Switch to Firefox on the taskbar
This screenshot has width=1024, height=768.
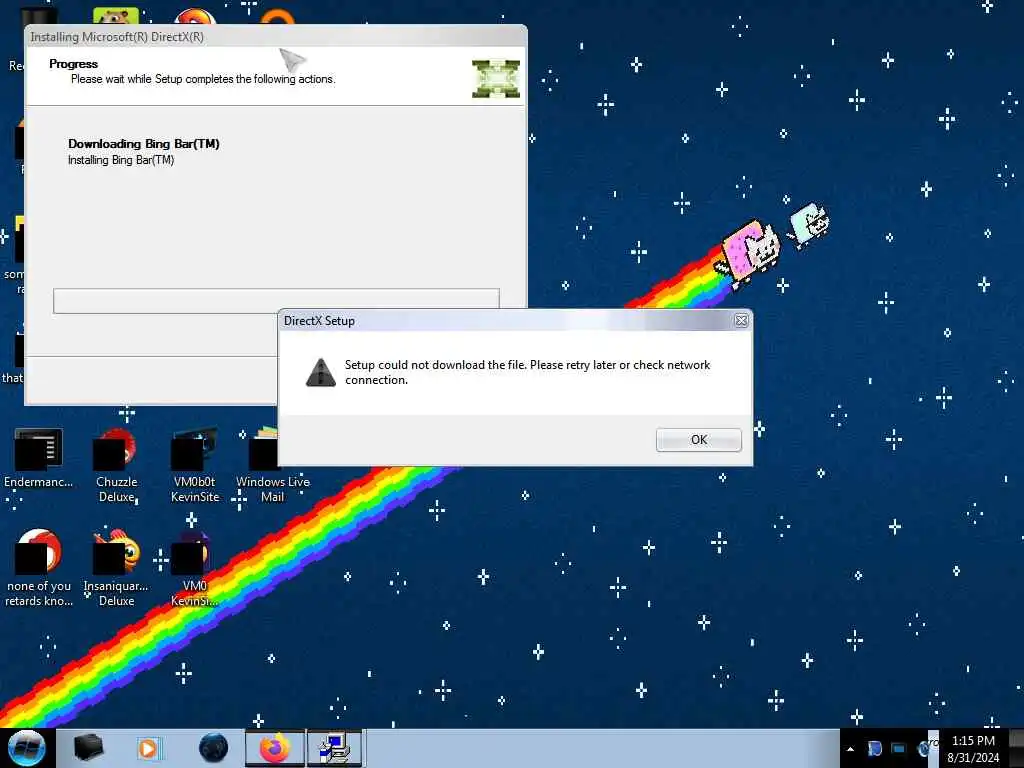click(275, 748)
